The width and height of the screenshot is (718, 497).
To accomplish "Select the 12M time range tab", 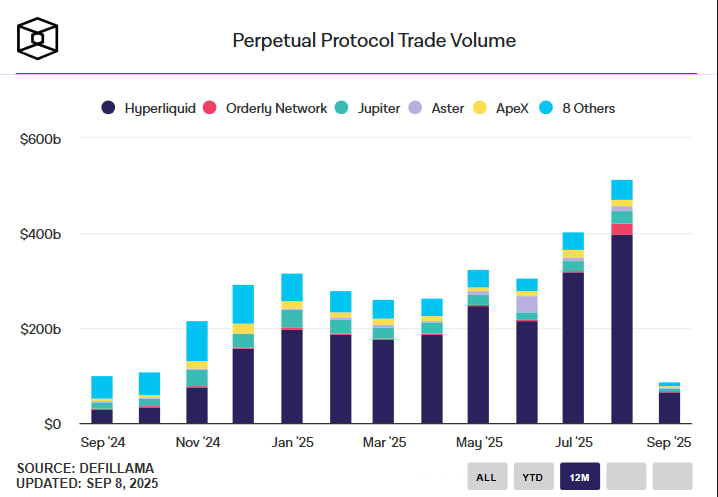I will pos(580,477).
